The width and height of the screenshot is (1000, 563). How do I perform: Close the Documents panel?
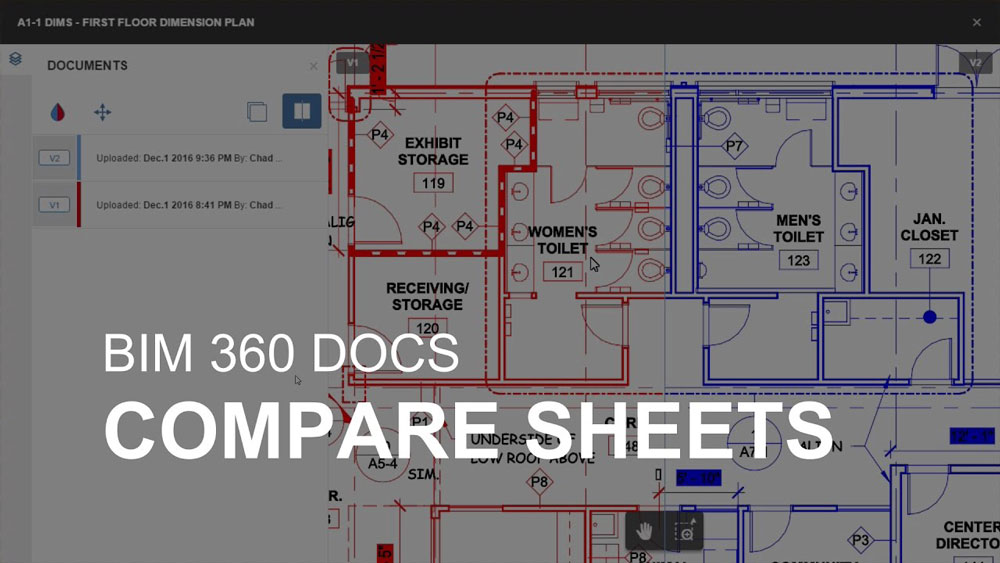[313, 66]
